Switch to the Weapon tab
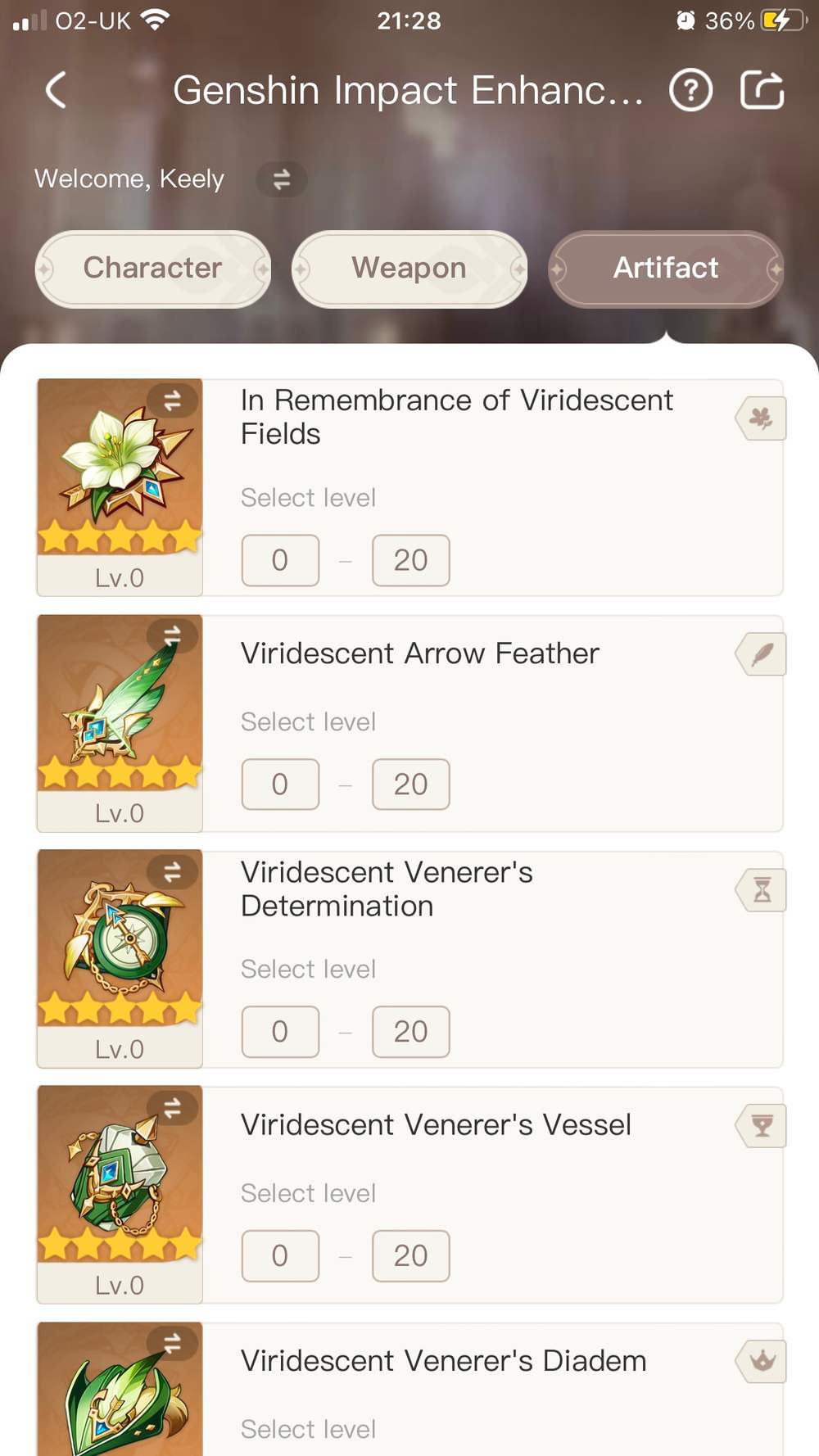819x1456 pixels. (409, 269)
